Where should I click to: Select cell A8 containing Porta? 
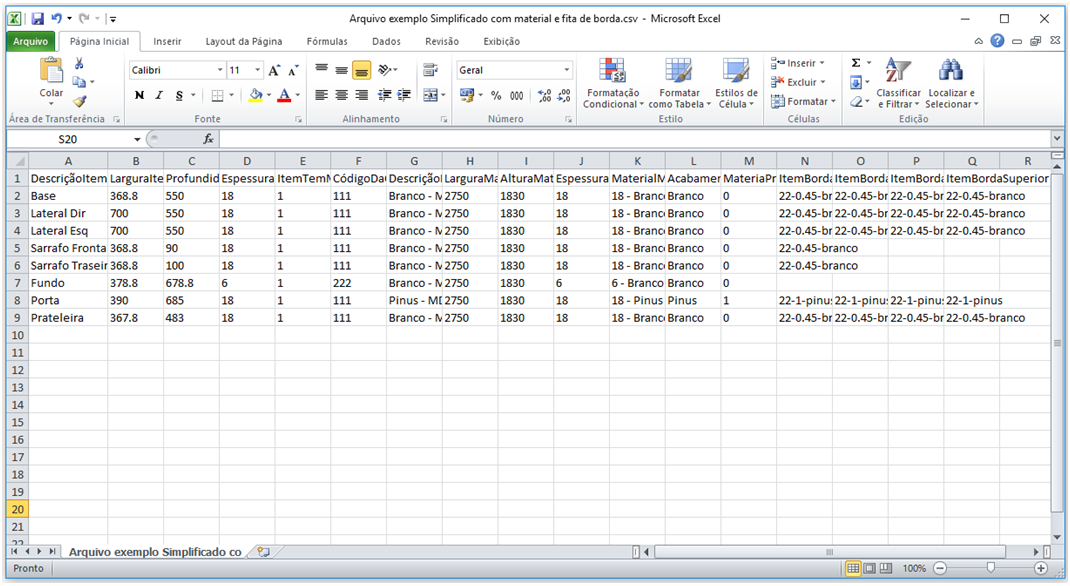(x=68, y=300)
